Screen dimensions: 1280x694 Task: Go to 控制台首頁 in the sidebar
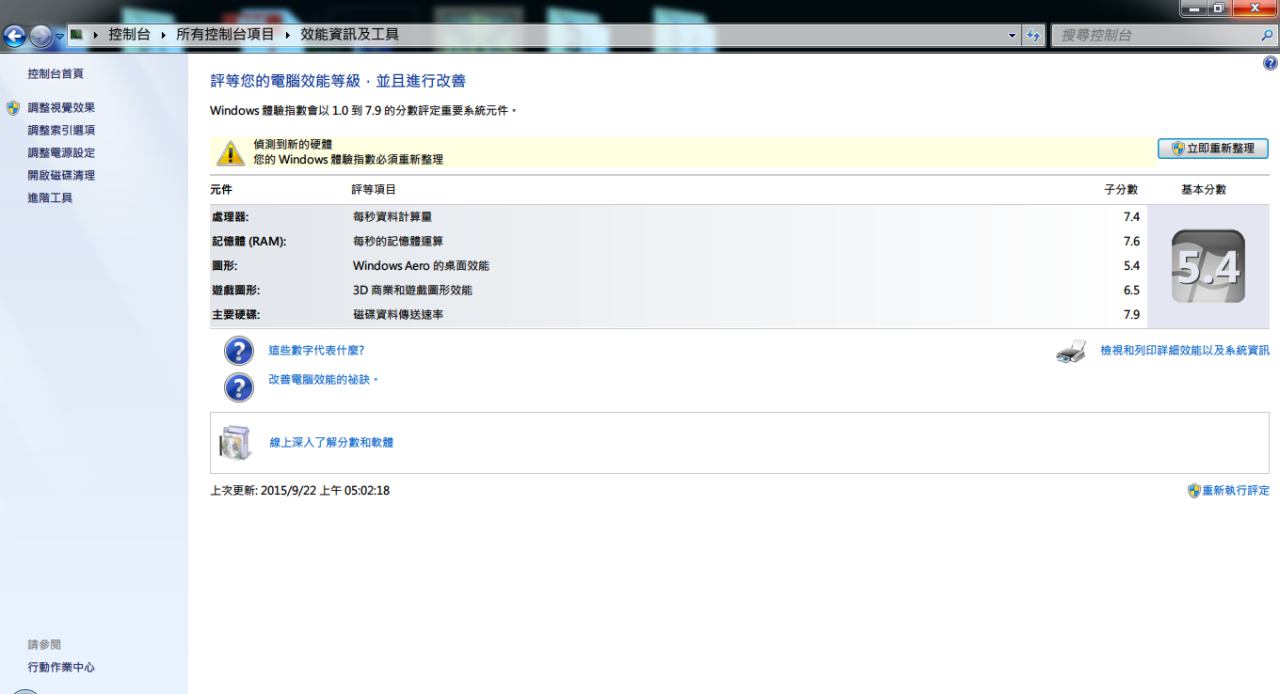(x=55, y=74)
